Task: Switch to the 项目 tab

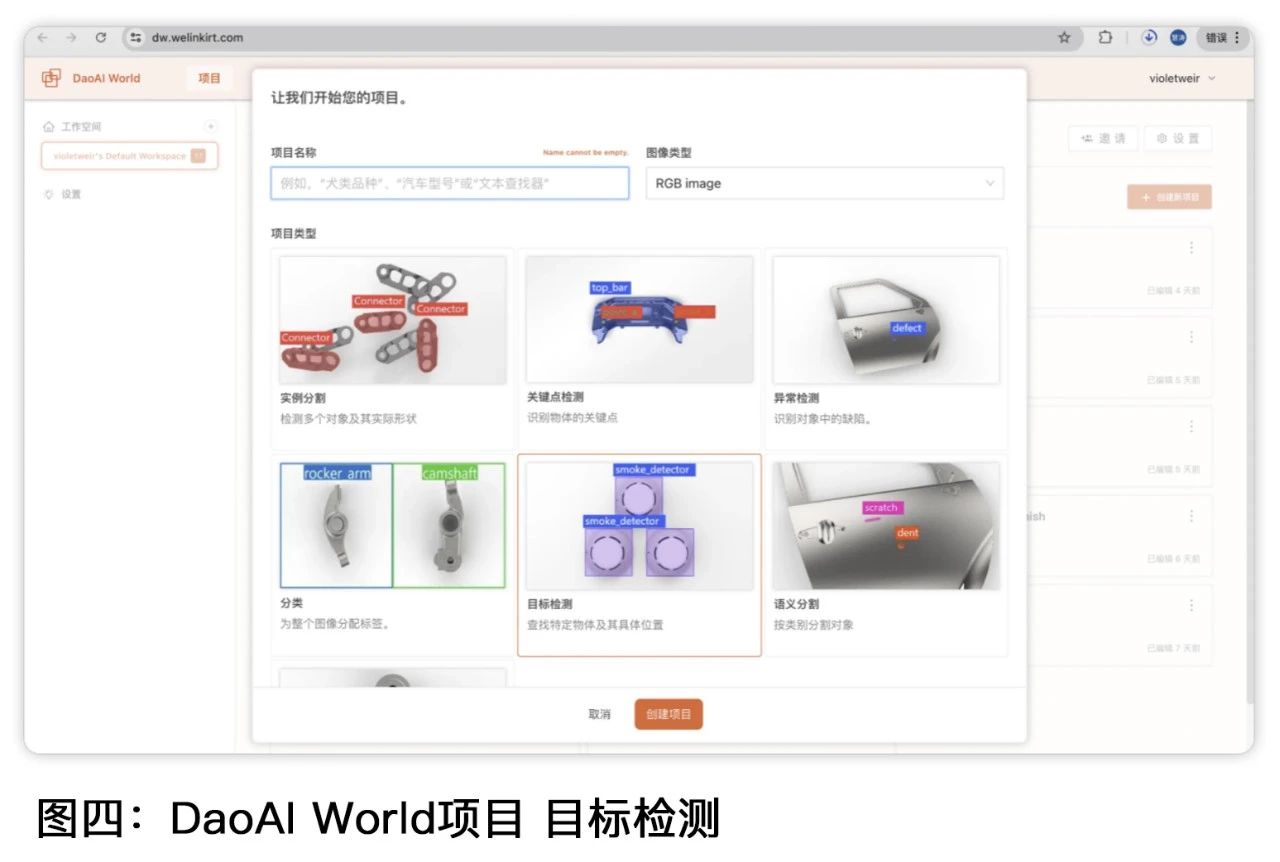Action: [209, 78]
